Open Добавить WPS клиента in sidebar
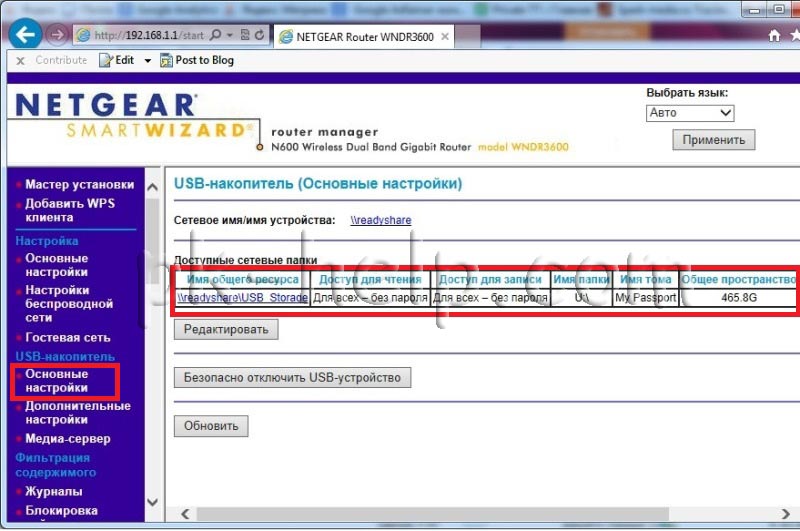The image size is (800, 531). coord(70,210)
